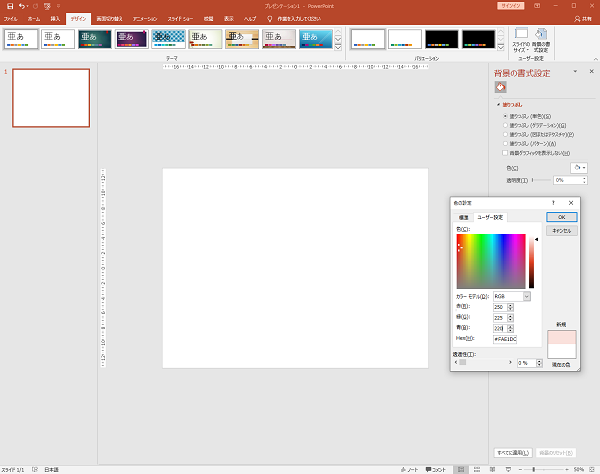600x474 pixels.
Task: Switch to Normal view icon
Action: coord(461,469)
